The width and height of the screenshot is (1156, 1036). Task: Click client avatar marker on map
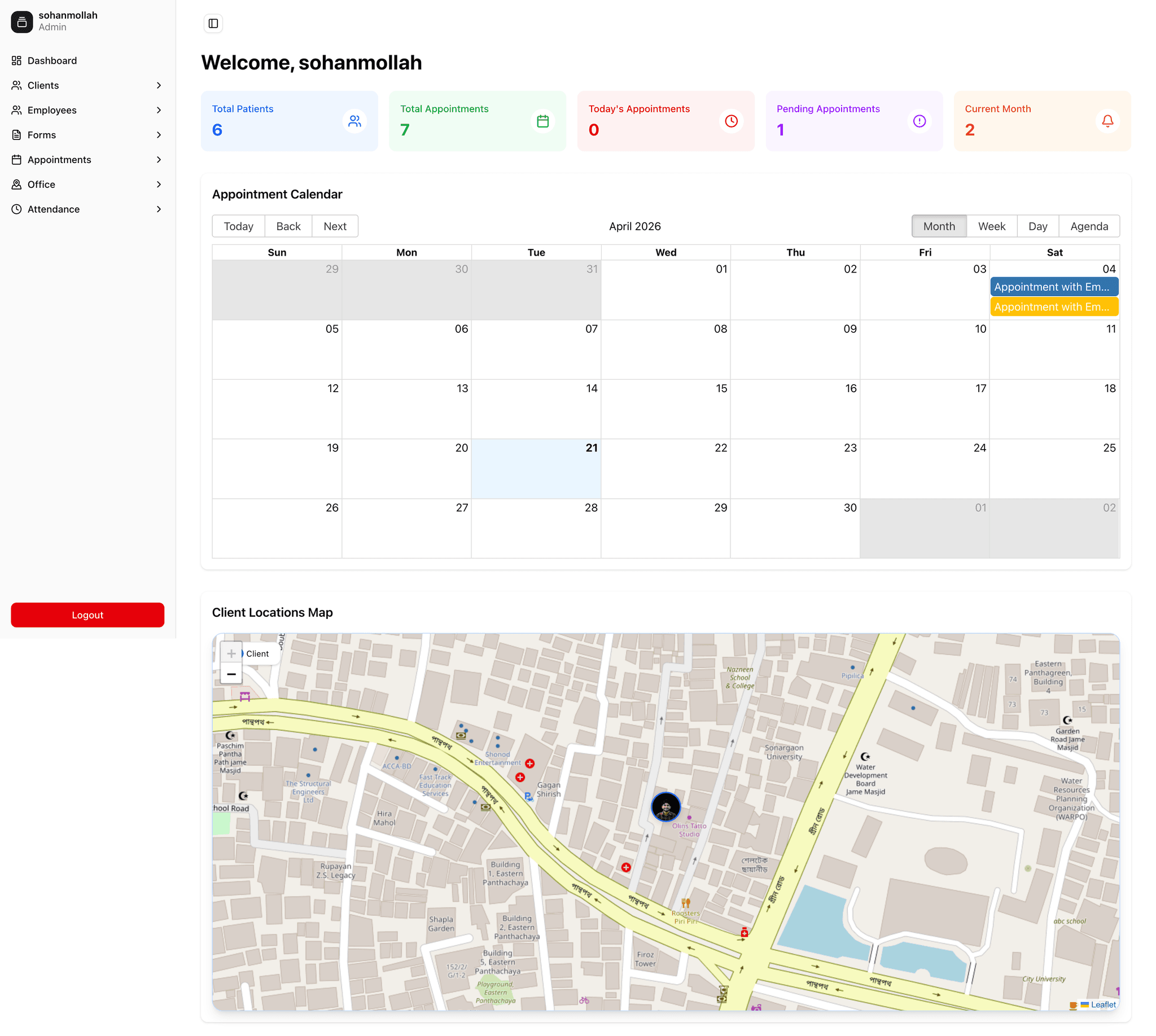(x=665, y=806)
